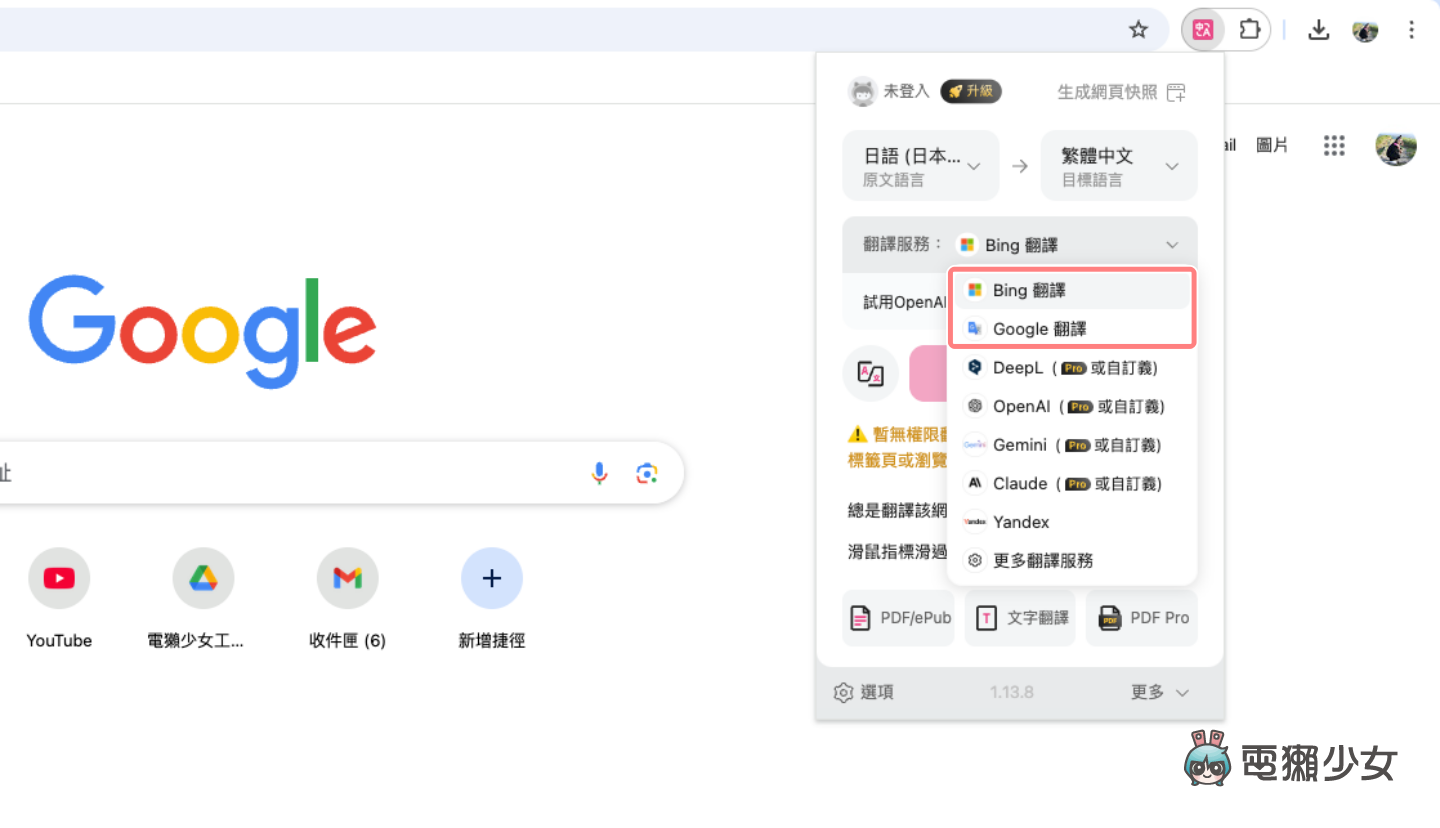This screenshot has height=828, width=1440.
Task: Click the 升級 upgrade badge
Action: coord(971,92)
